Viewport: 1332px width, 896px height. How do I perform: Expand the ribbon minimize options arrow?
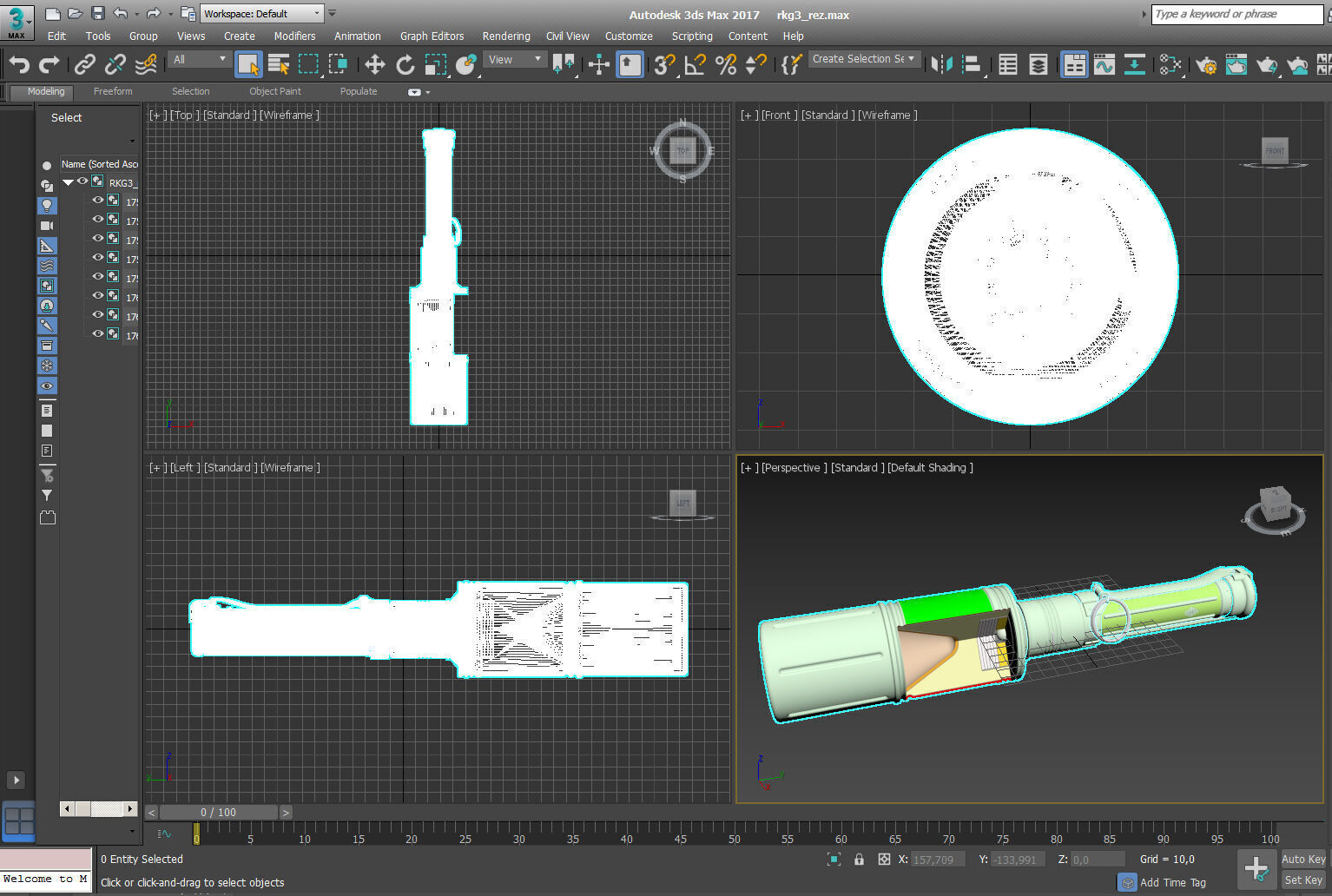(427, 92)
